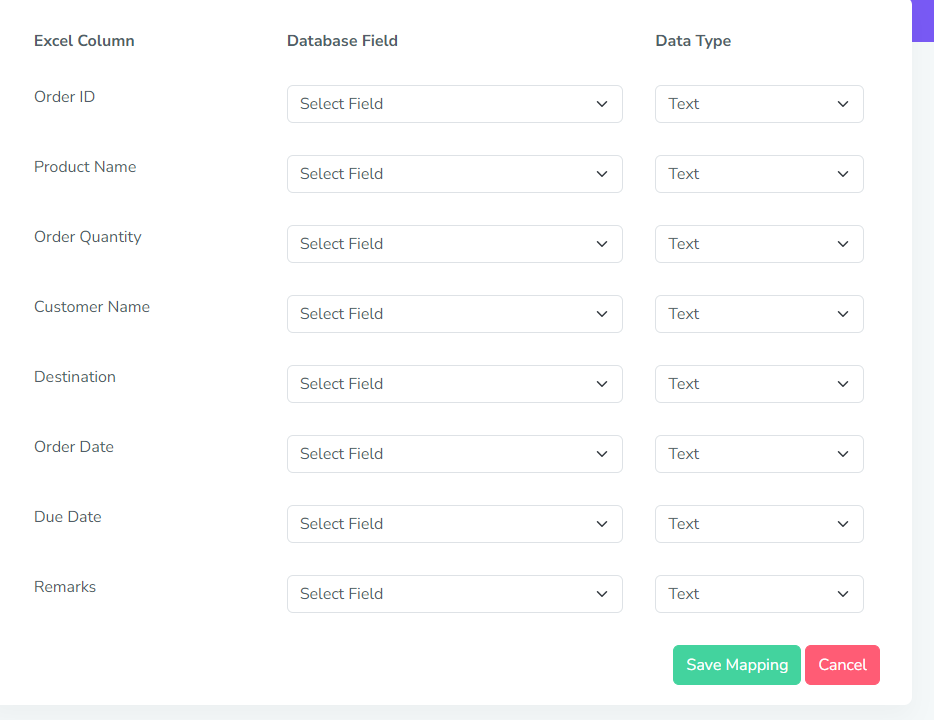Image resolution: width=934 pixels, height=720 pixels.
Task: Open Database Field dropdown for Order ID
Action: [x=454, y=104]
